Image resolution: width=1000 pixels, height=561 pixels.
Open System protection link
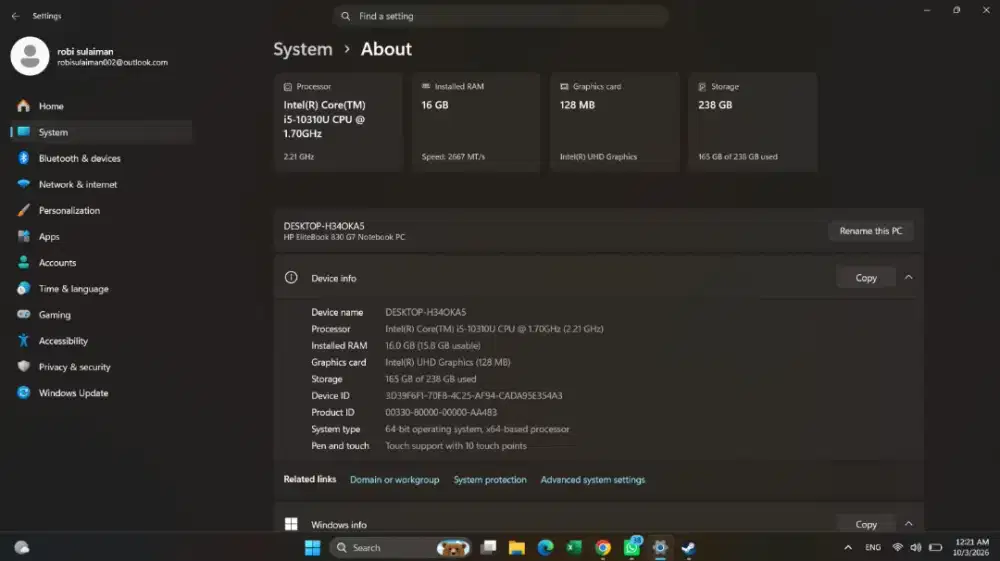click(x=490, y=480)
